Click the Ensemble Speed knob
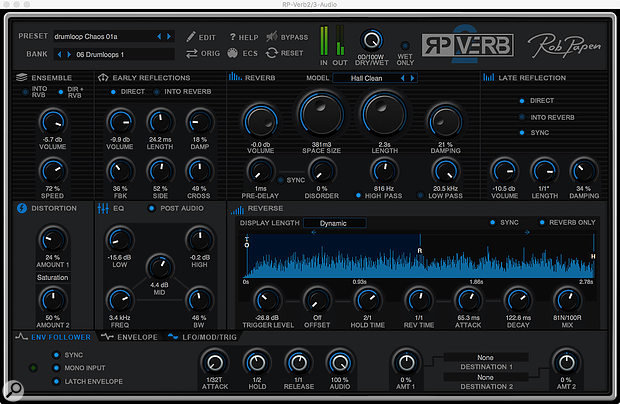The width and height of the screenshot is (620, 404). (53, 171)
